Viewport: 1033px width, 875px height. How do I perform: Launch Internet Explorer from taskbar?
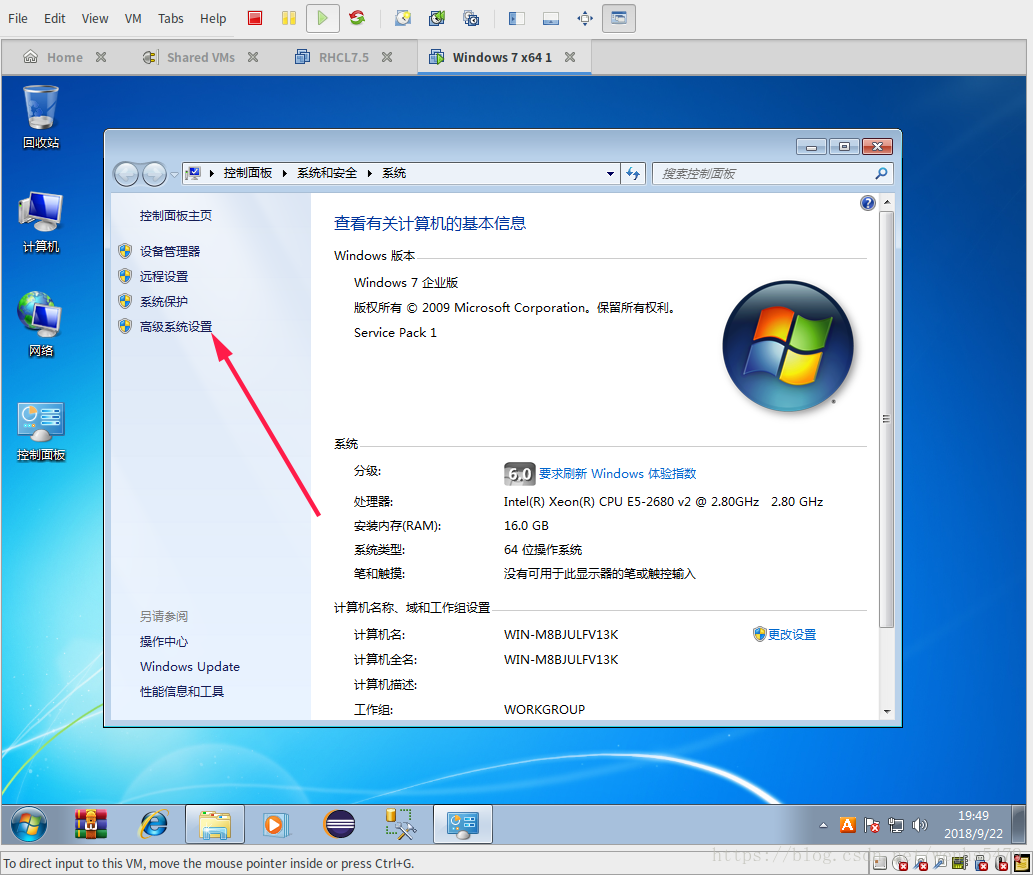[154, 824]
